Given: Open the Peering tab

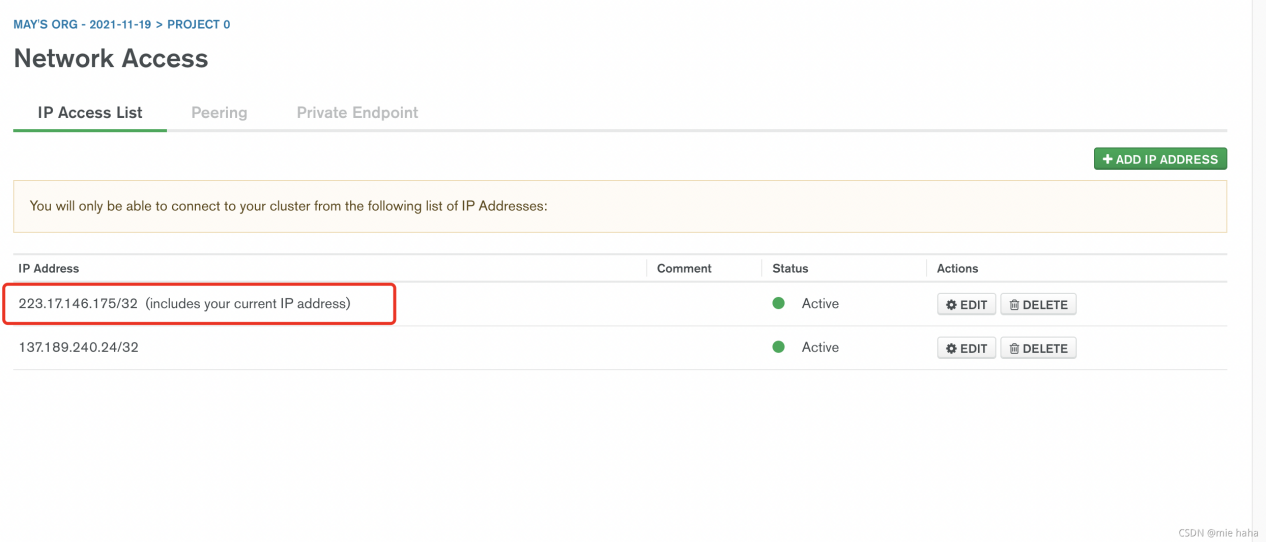Looking at the screenshot, I should (x=219, y=113).
